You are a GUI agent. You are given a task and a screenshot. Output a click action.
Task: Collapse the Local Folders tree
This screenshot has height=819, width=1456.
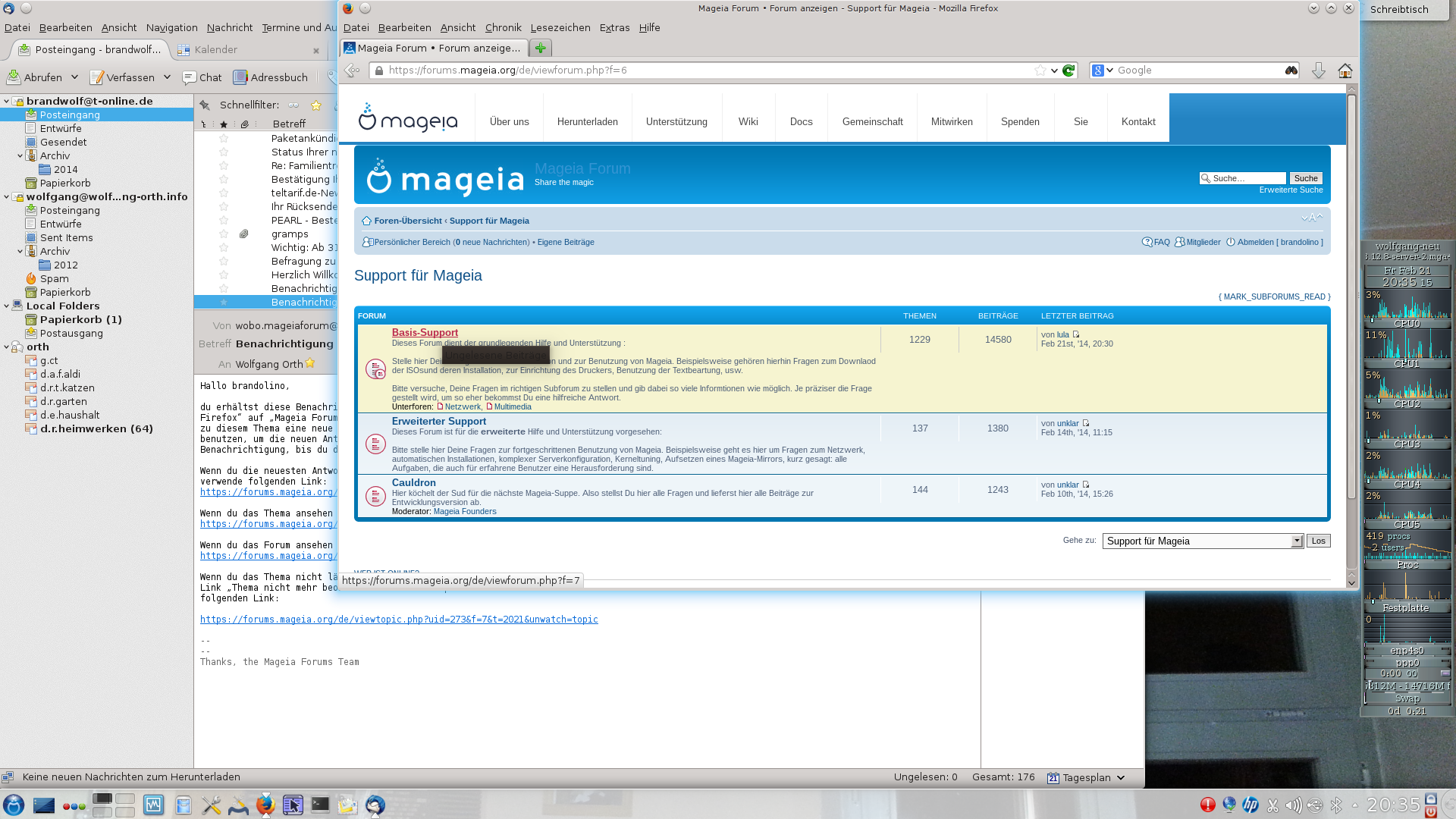click(6, 306)
